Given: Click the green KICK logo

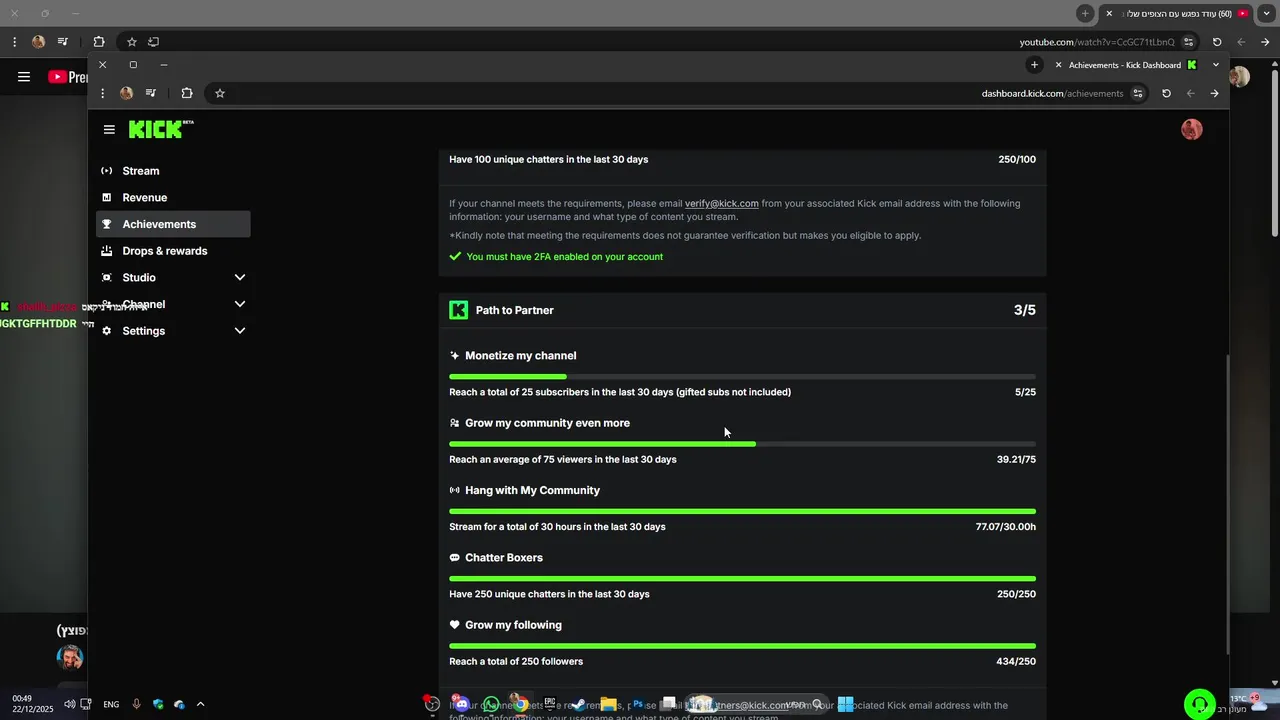Looking at the screenshot, I should 161,129.
